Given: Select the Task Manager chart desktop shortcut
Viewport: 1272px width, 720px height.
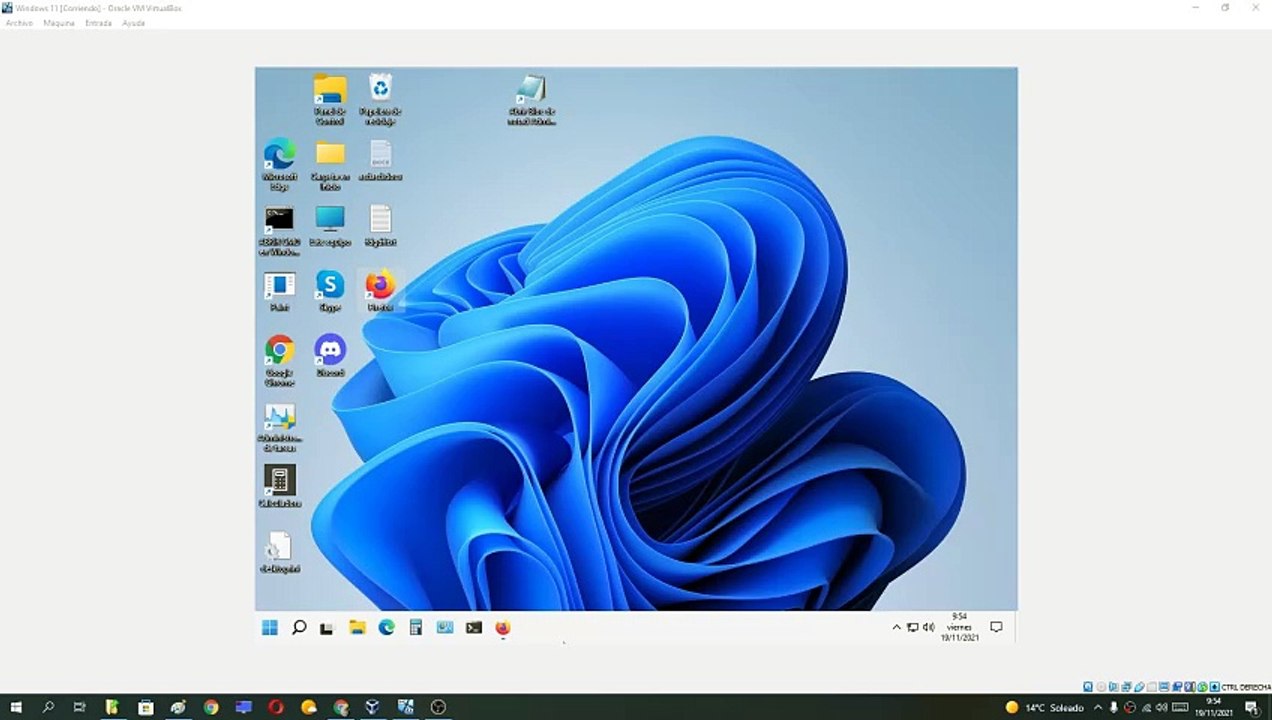Looking at the screenshot, I should coord(279,427).
